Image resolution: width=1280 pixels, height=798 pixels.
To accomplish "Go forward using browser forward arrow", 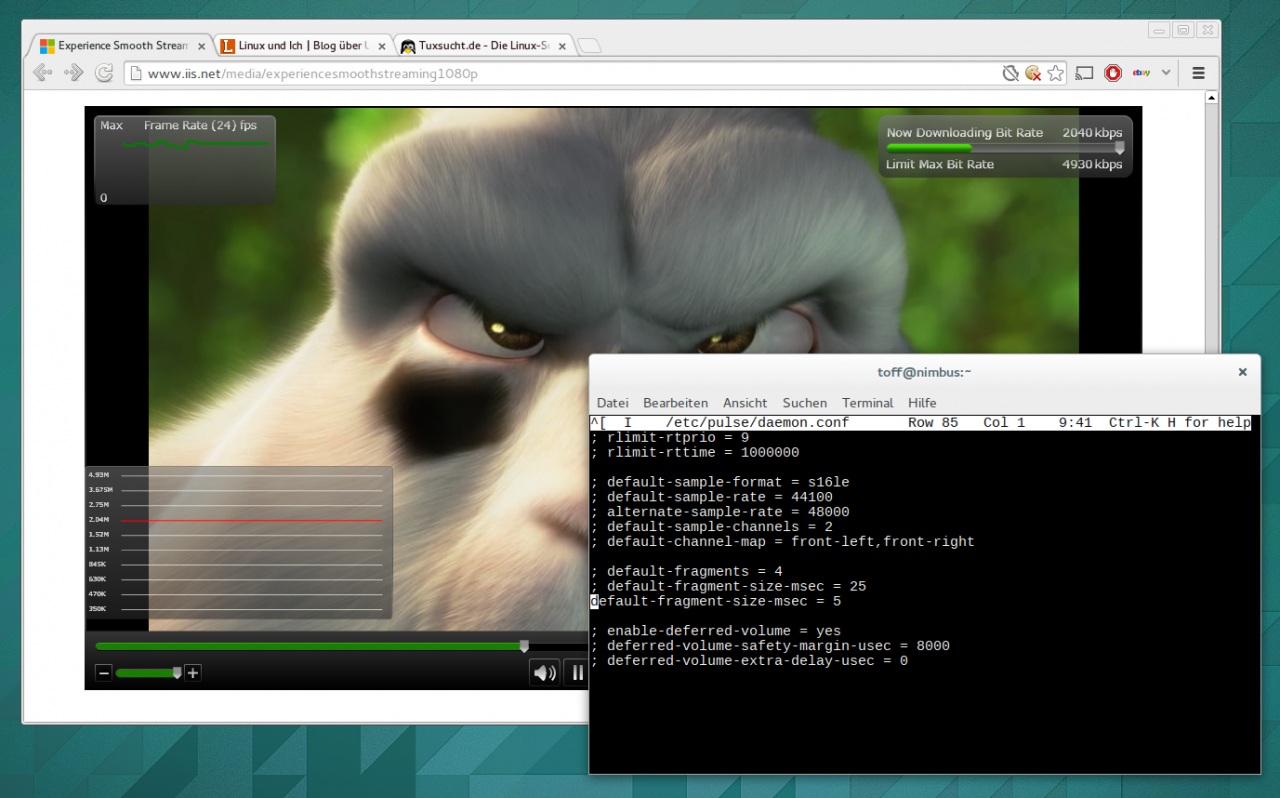I will (73, 73).
